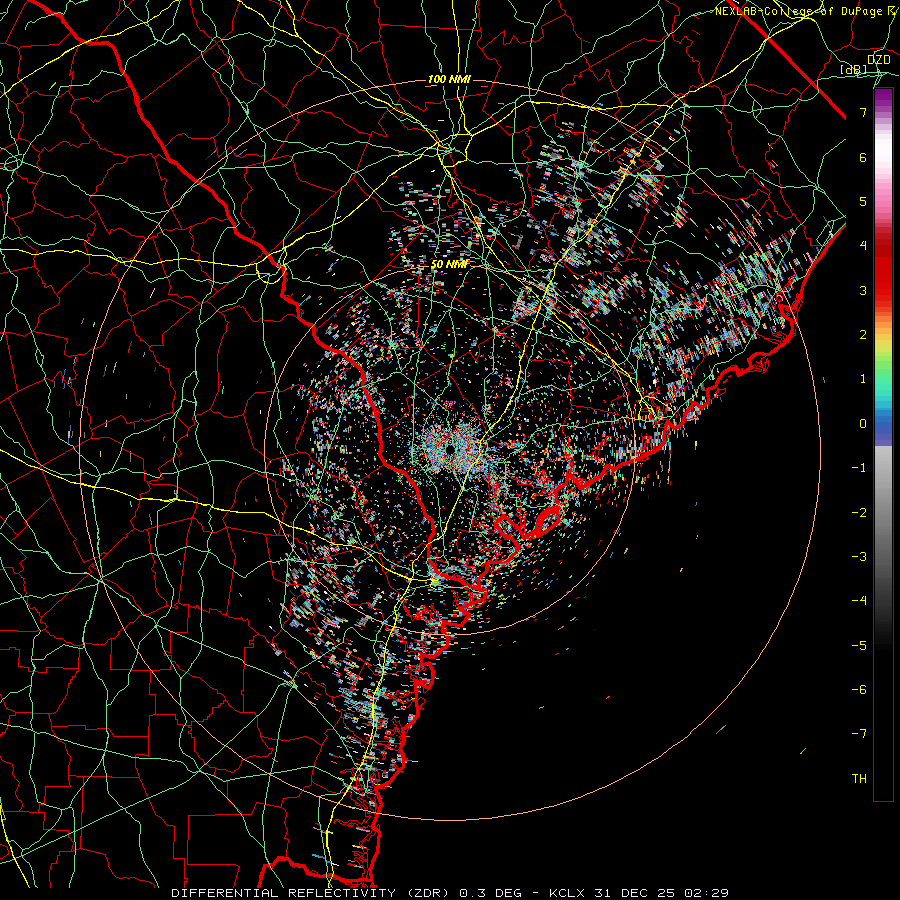The image size is (900, 900).
Task: Click the -6 value on the dB scale
Action: (x=859, y=690)
